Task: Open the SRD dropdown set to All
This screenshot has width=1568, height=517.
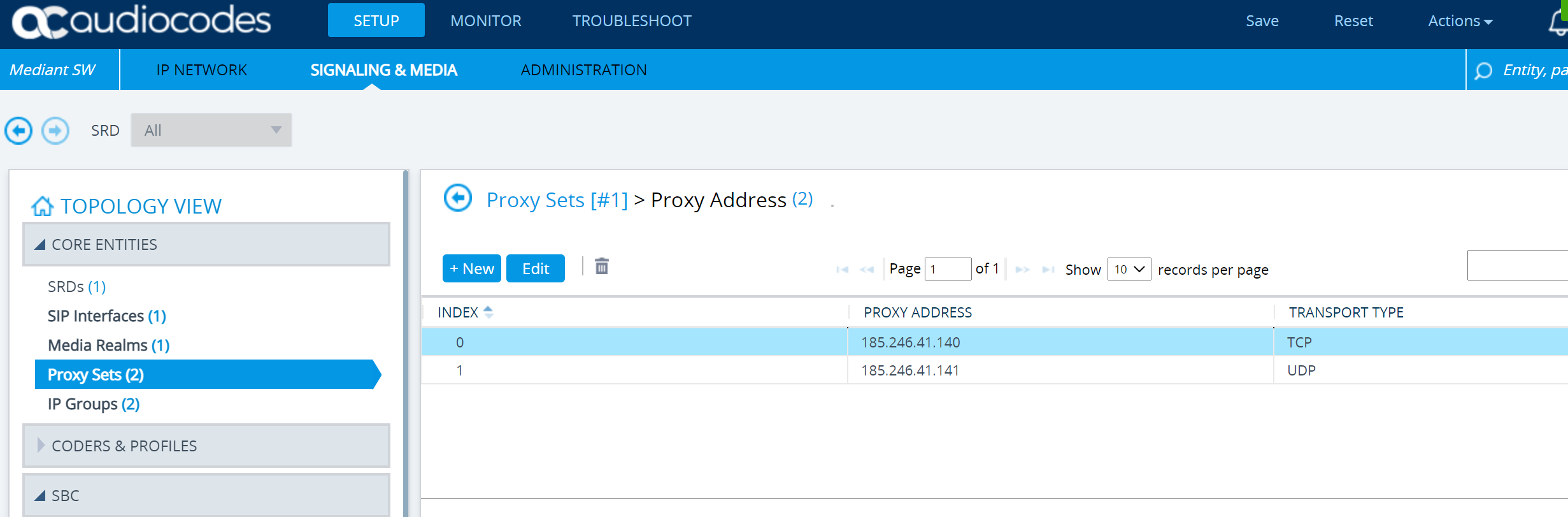Action: (211, 131)
